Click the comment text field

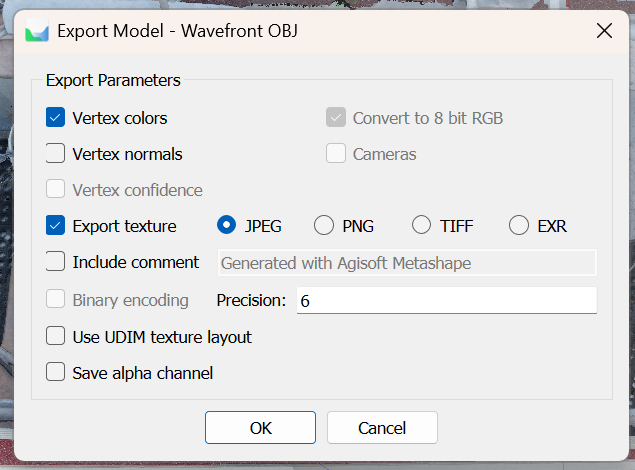click(406, 263)
